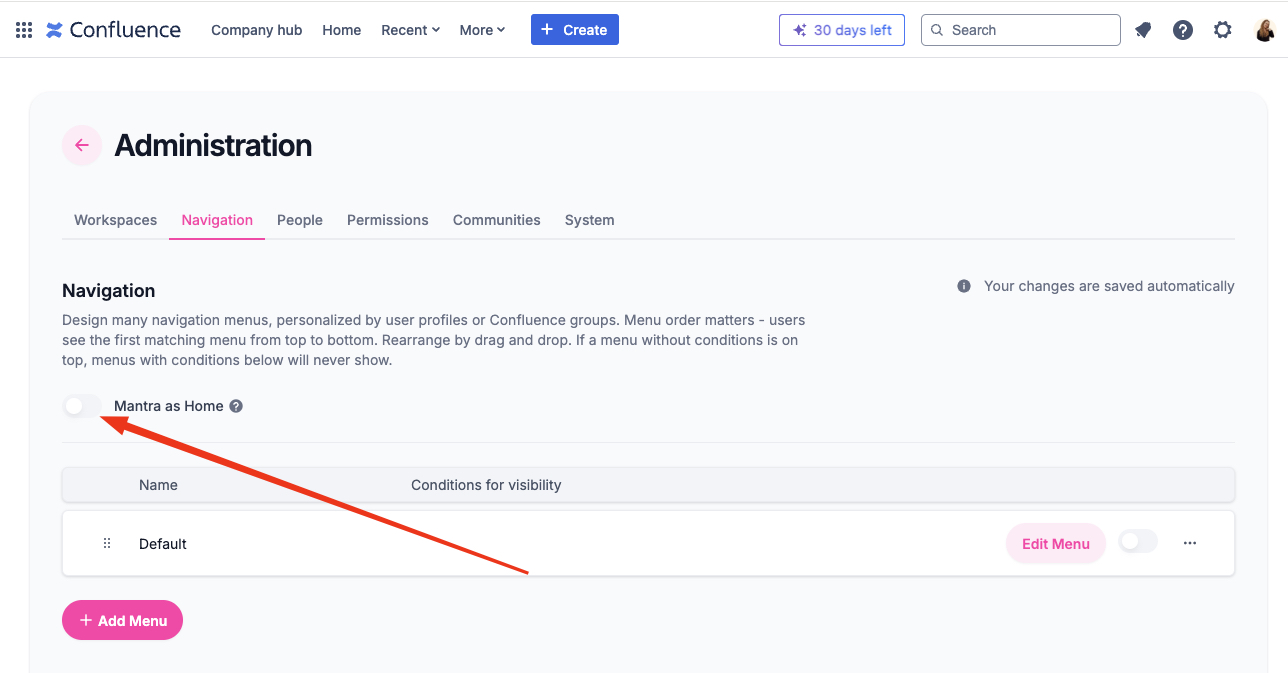Viewport: 1288px width, 673px height.
Task: Turn on visibility toggle for Default menu
Action: coord(1137,540)
